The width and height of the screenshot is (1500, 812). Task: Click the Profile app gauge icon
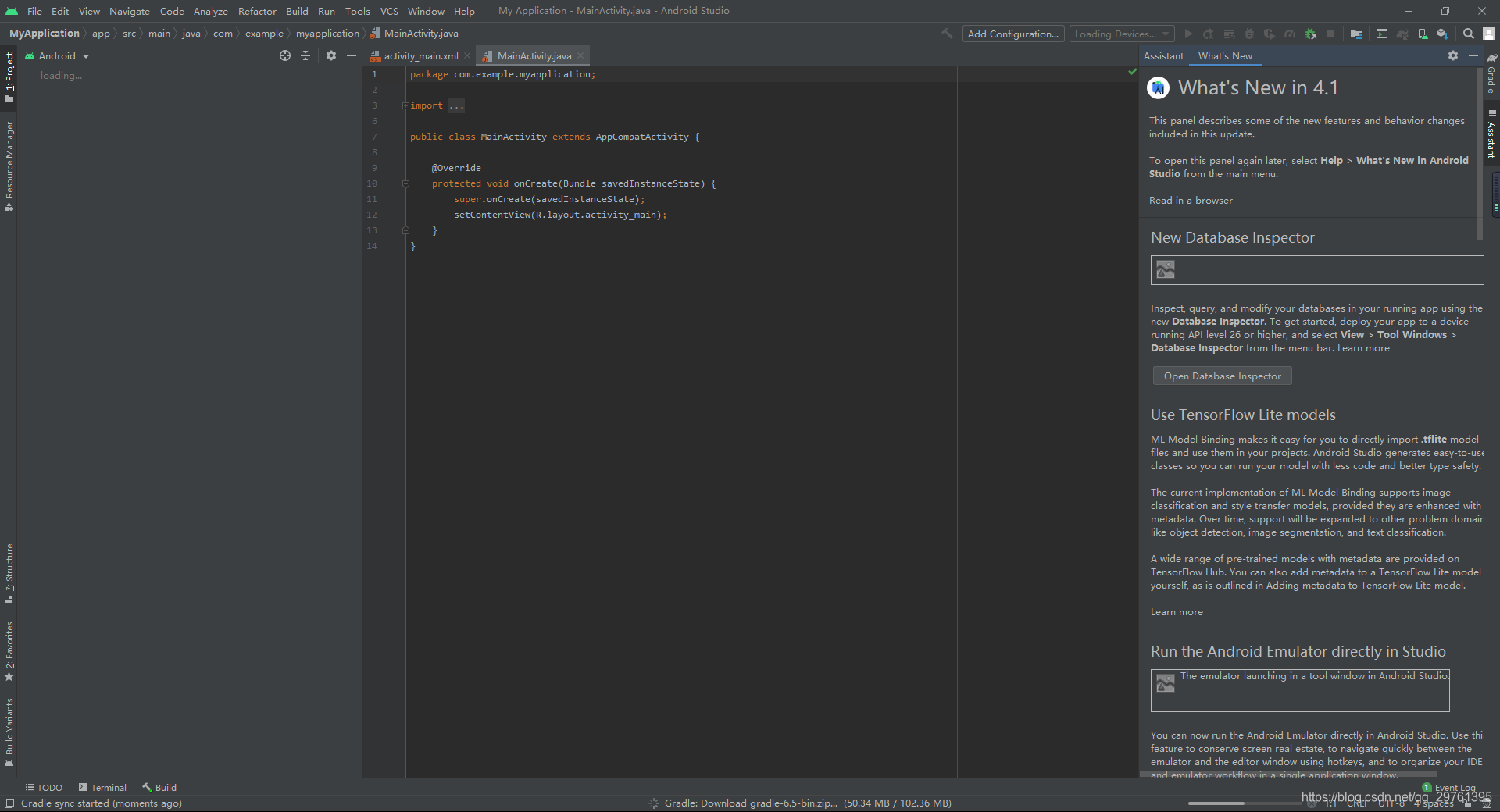[x=1290, y=34]
